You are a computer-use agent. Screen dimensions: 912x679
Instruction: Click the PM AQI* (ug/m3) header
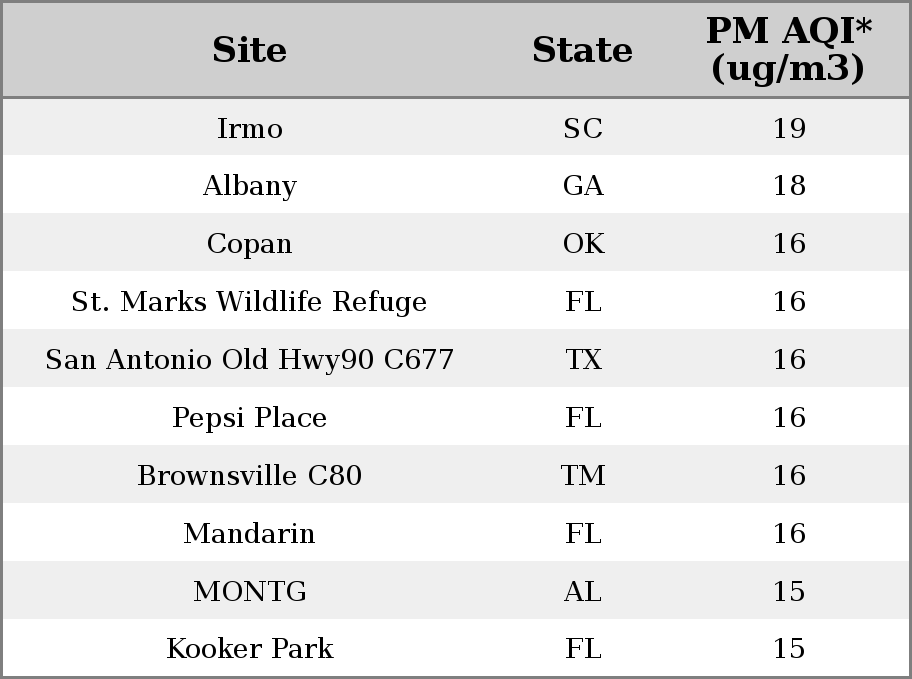point(789,49)
